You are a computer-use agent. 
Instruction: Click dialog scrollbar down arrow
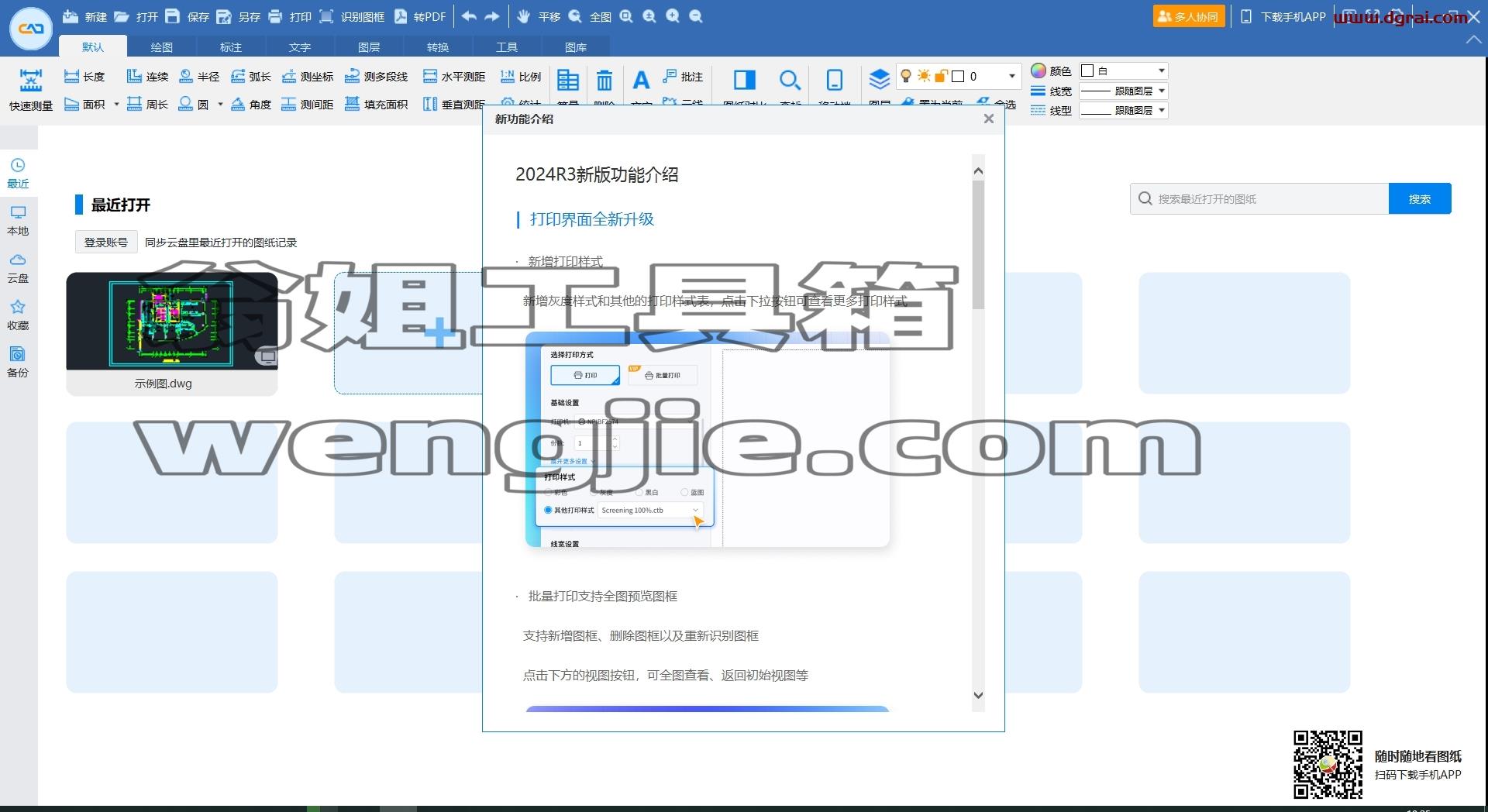[x=978, y=695]
